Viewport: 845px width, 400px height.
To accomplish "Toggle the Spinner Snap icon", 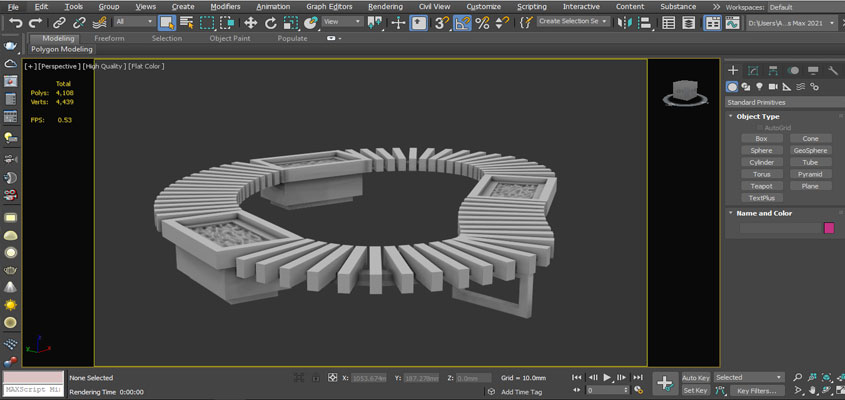I will point(502,23).
